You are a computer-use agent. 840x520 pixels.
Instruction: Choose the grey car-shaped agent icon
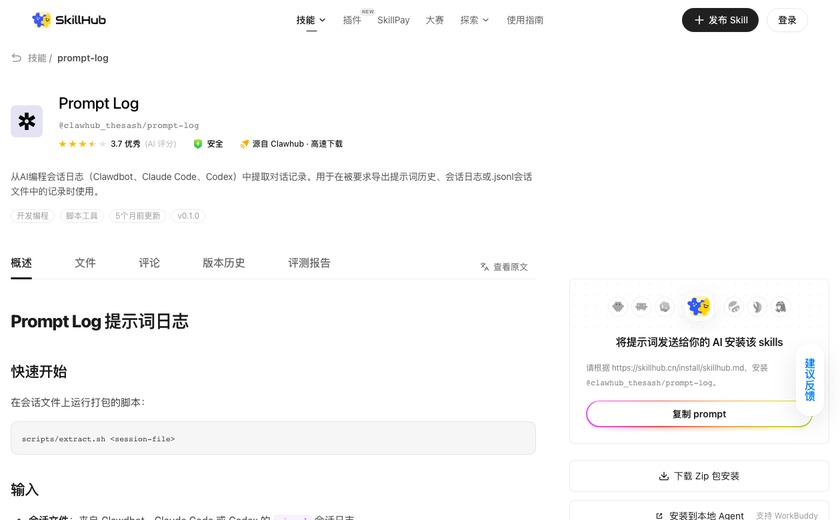pos(641,307)
